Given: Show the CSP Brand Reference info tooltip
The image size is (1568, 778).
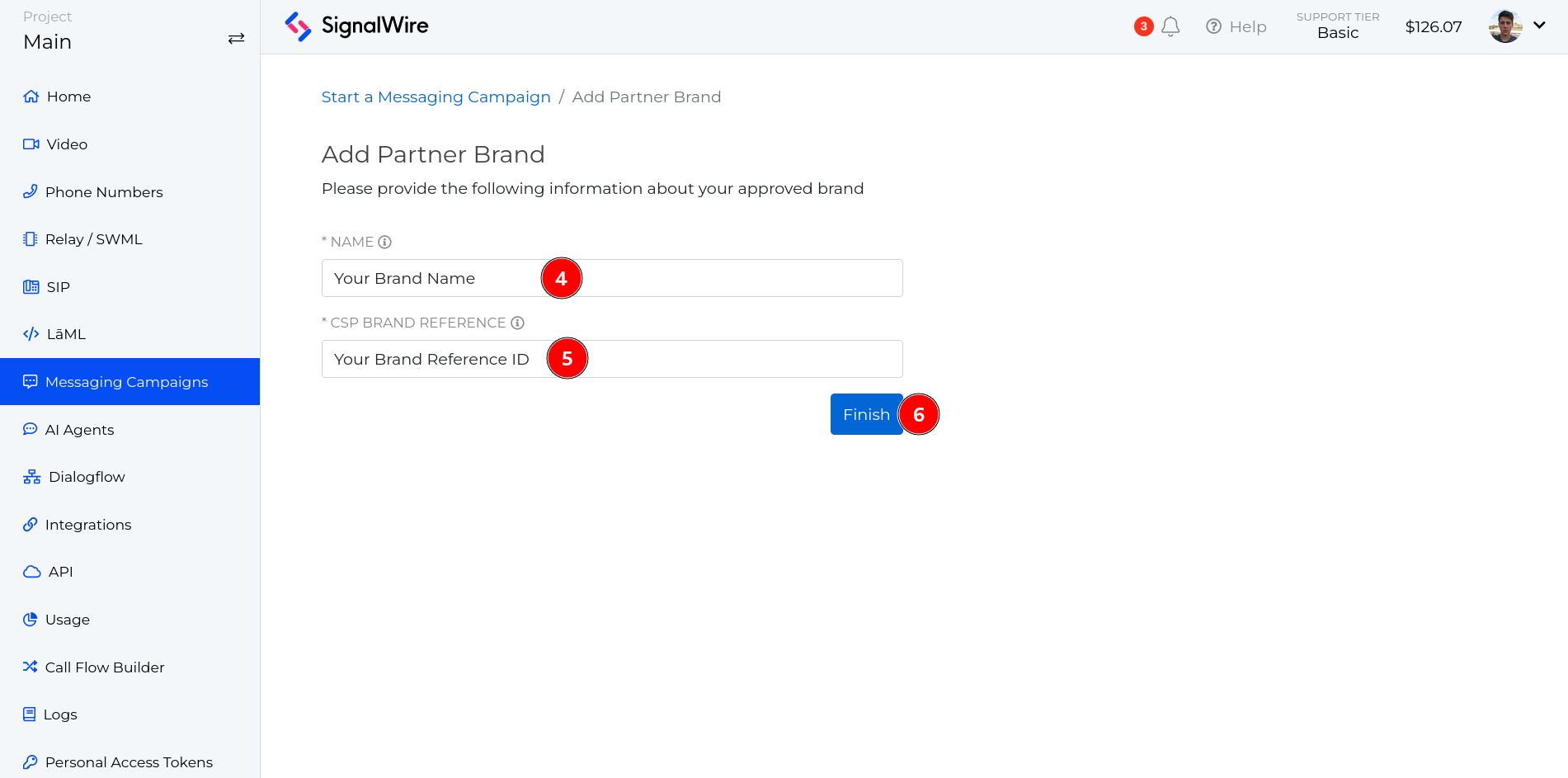Looking at the screenshot, I should [x=517, y=322].
